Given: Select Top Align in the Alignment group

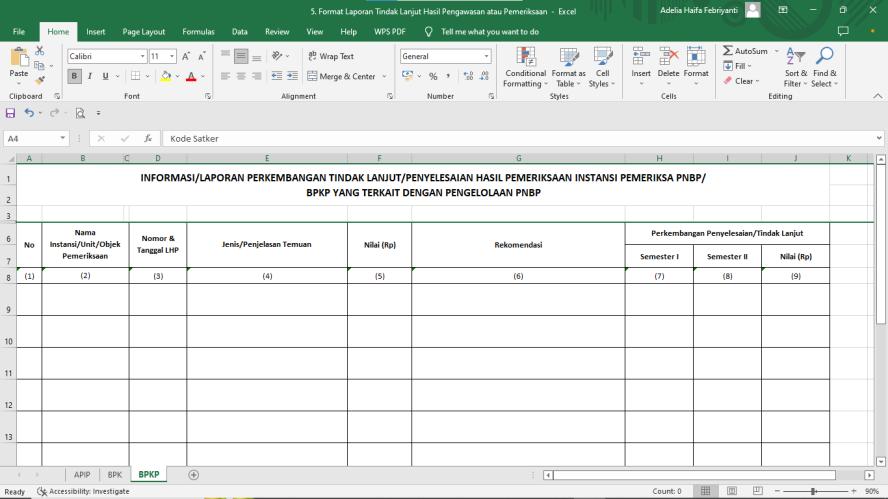Looking at the screenshot, I should [225, 56].
